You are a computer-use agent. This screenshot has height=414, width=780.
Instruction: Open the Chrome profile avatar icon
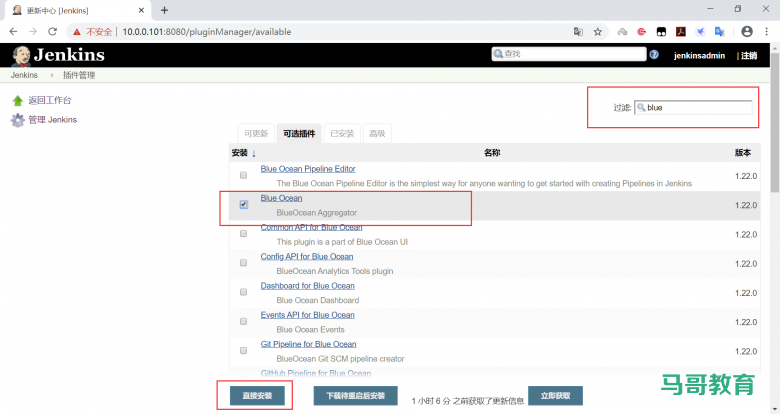[747, 31]
